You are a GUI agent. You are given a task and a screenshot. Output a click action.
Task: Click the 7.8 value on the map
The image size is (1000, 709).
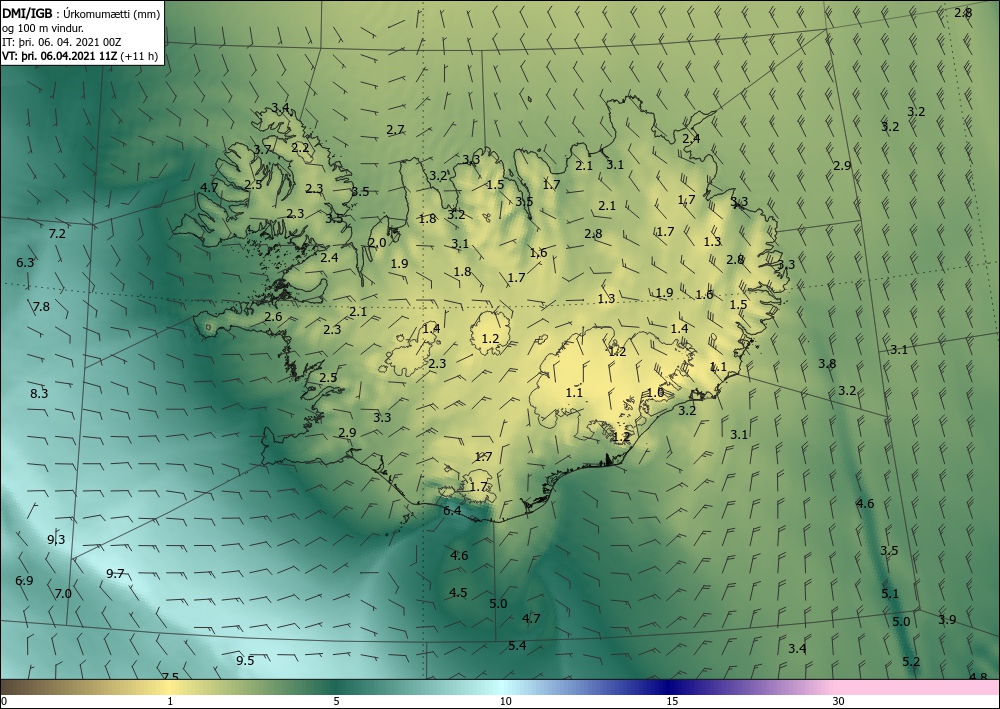[x=41, y=307]
